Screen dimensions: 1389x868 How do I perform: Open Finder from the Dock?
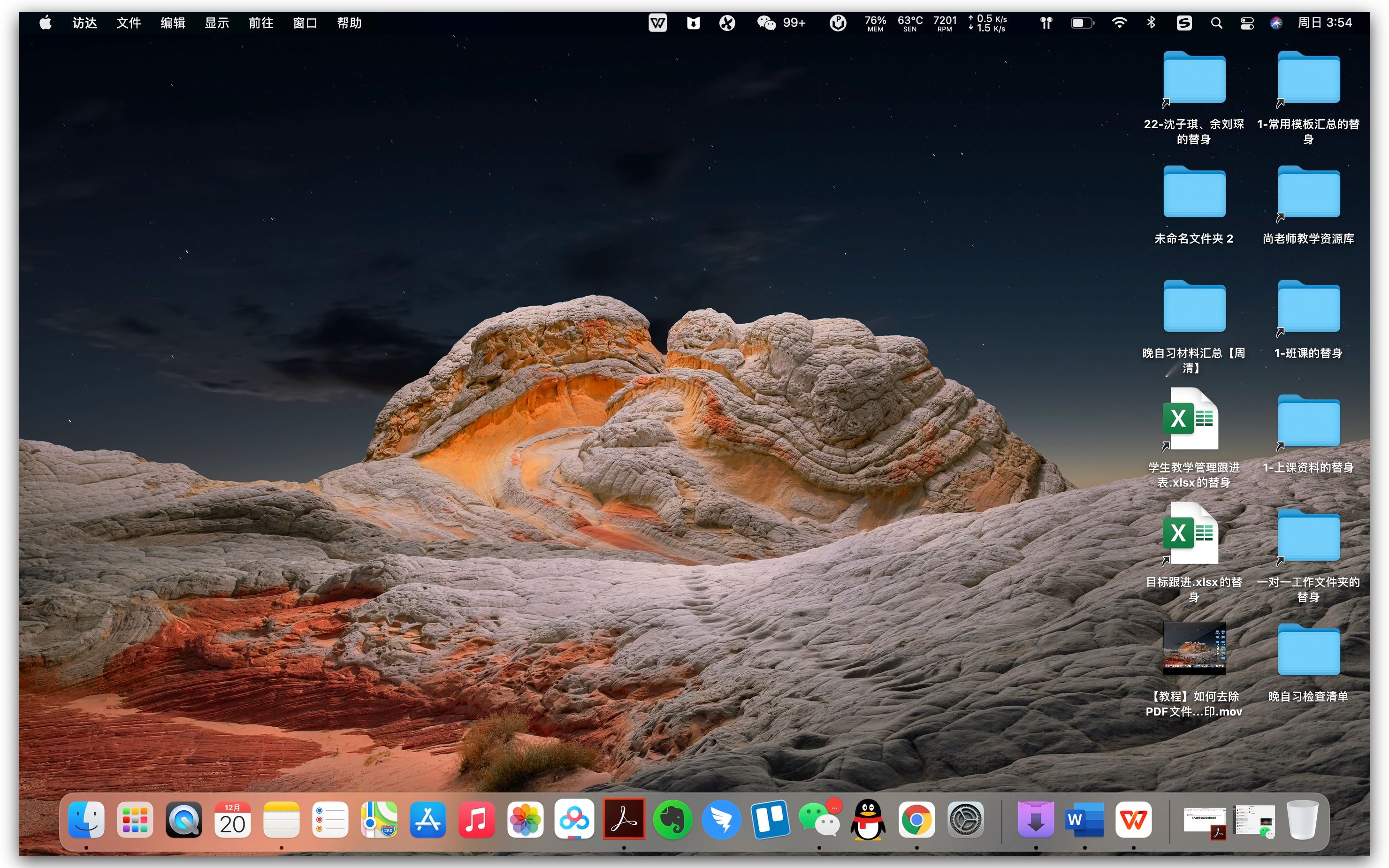tap(86, 820)
